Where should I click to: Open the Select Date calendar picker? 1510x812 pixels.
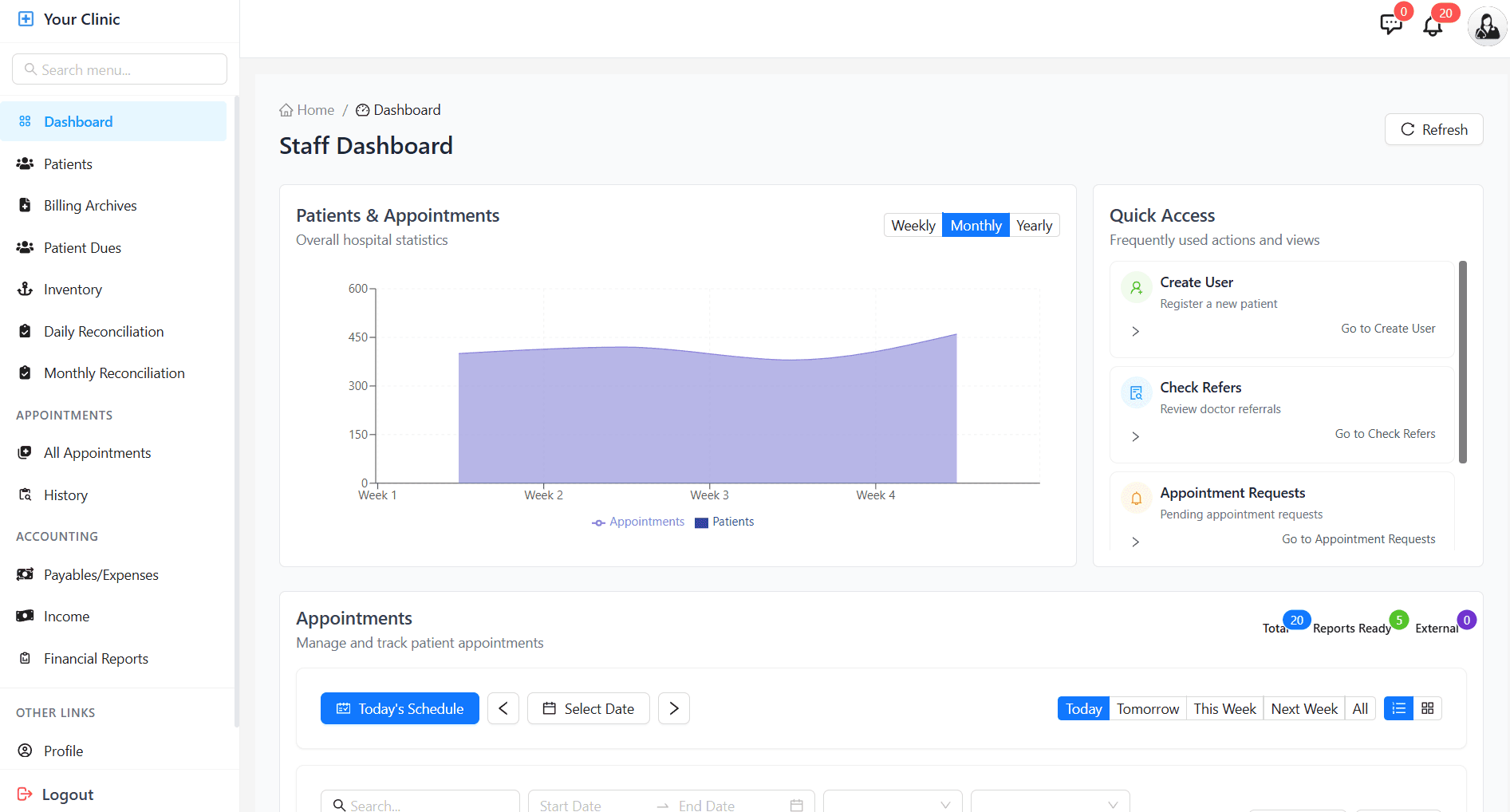(x=588, y=708)
